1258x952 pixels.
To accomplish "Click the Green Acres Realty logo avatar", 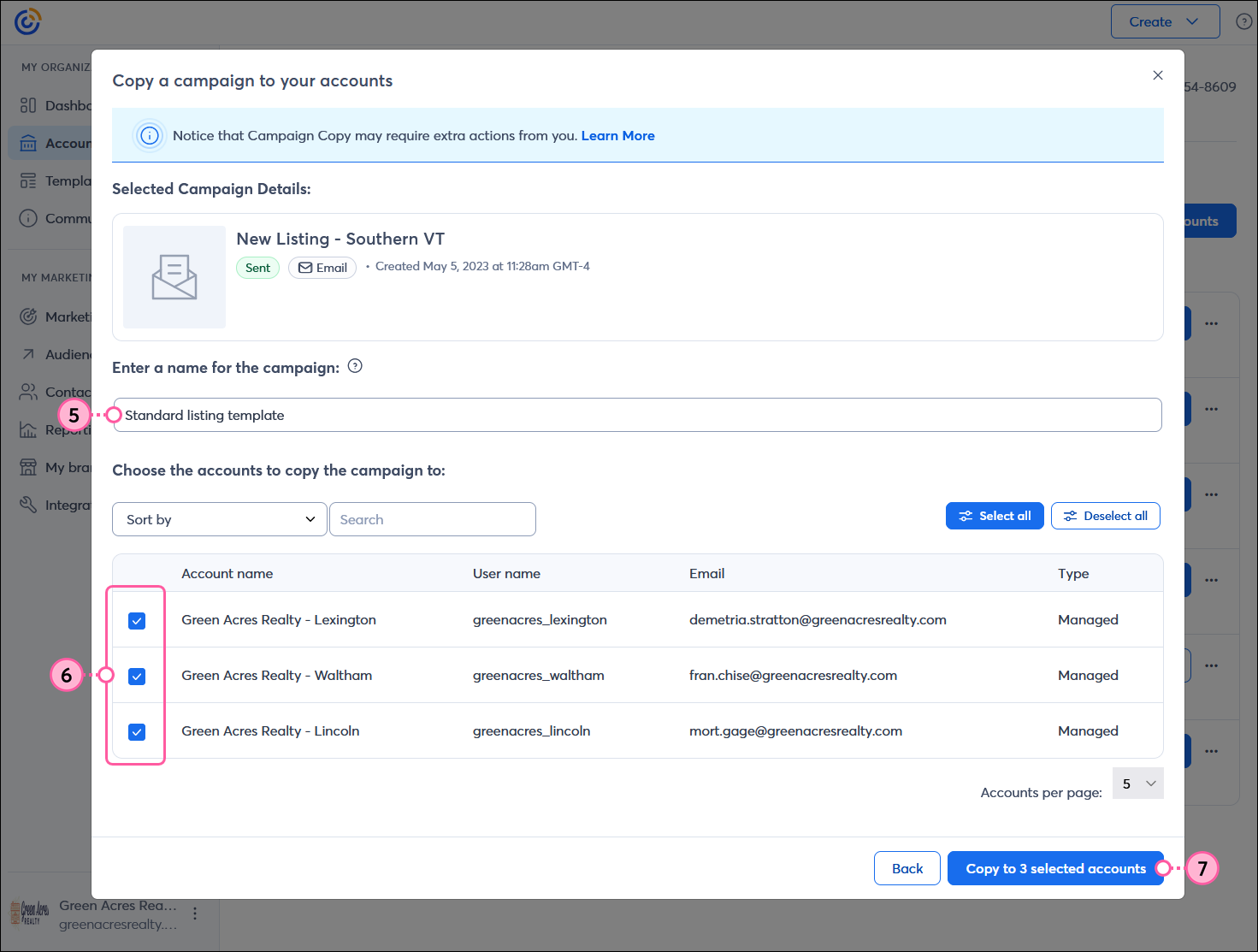I will coord(30,914).
